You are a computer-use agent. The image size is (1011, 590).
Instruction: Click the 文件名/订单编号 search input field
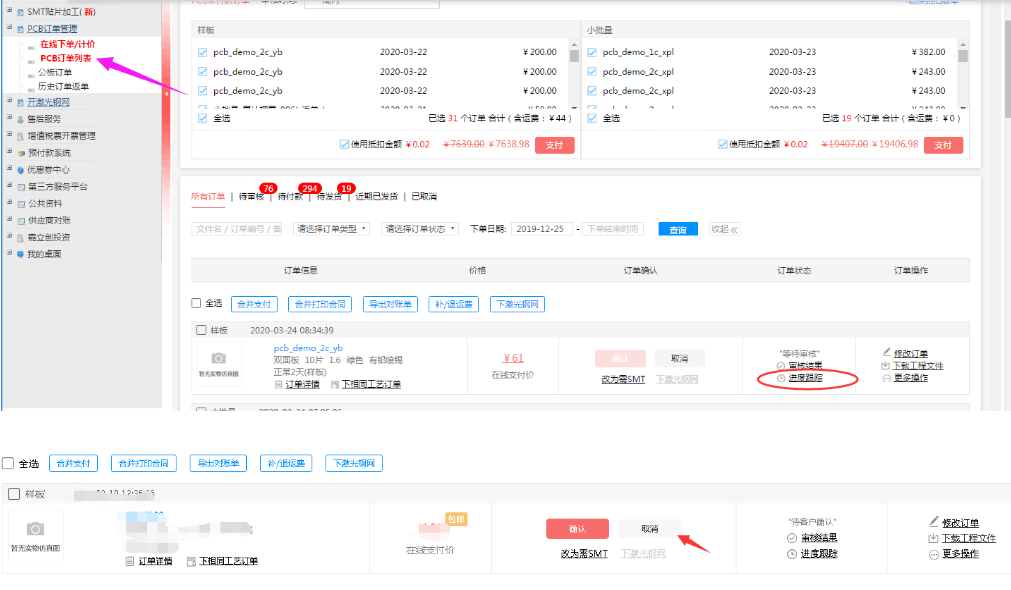[236, 229]
